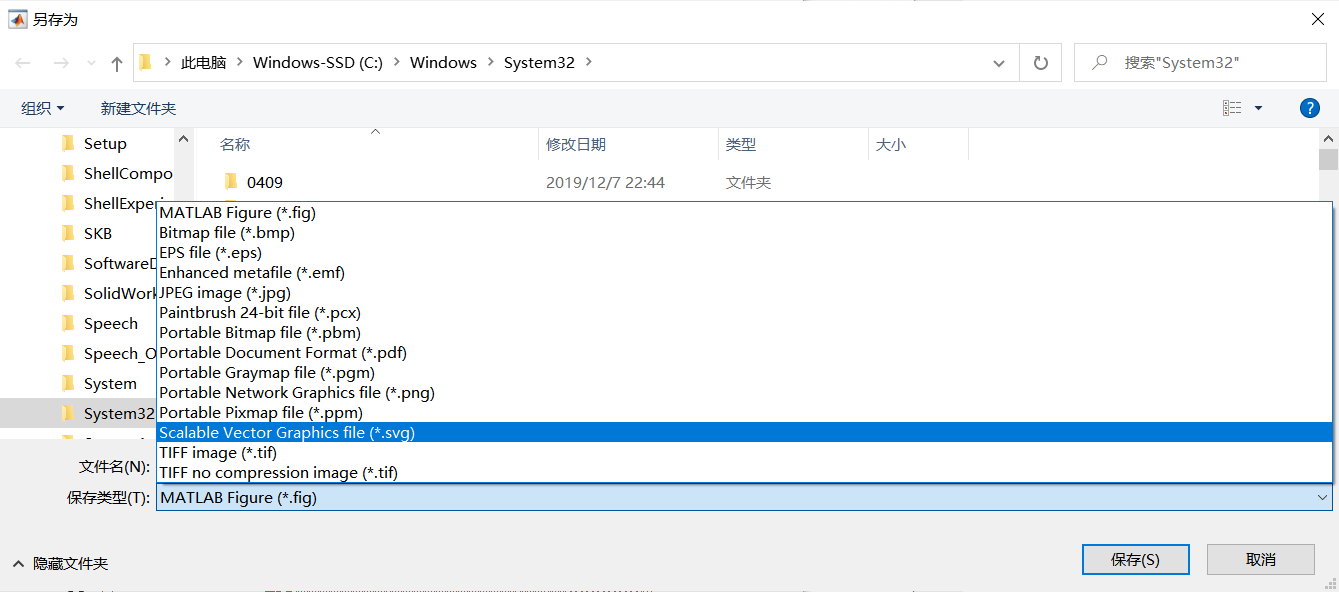The image size is (1339, 592).
Task: Collapse folders with 隐藏文件夹
Action: click(x=60, y=563)
